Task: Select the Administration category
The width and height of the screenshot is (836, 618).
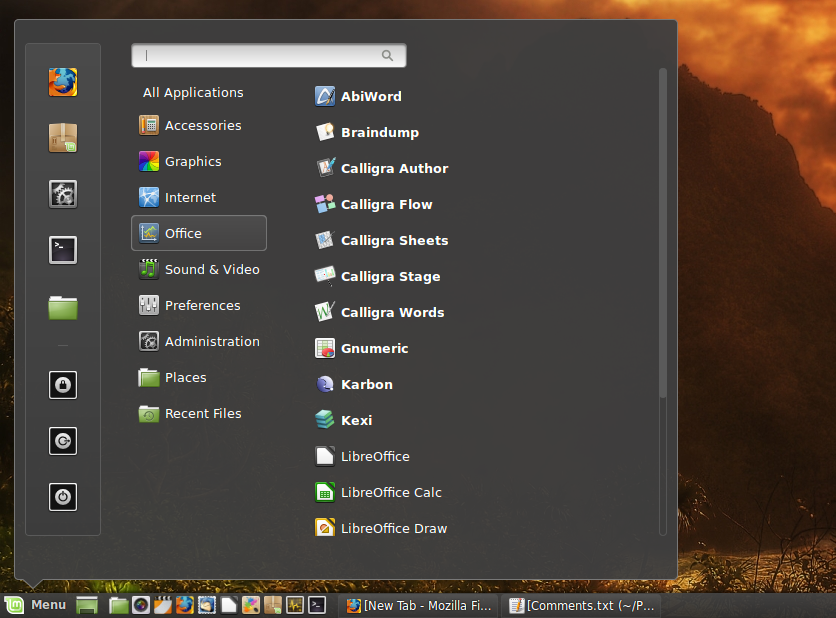Action: pos(199,341)
